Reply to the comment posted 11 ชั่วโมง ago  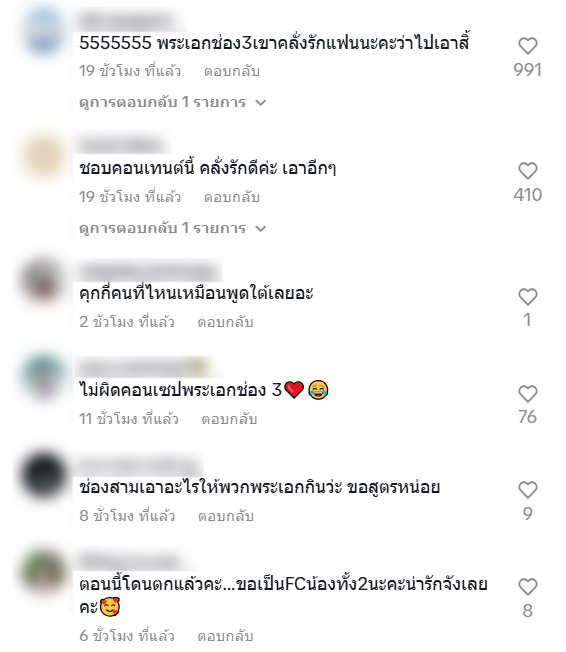click(229, 419)
